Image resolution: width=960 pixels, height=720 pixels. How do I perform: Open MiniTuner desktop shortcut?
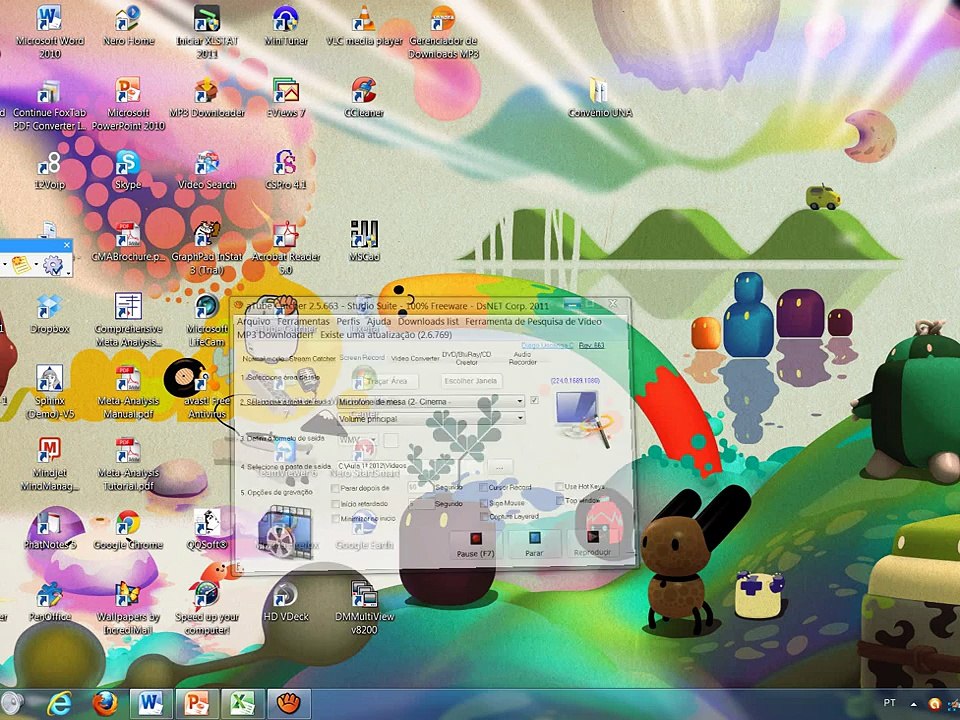click(285, 26)
